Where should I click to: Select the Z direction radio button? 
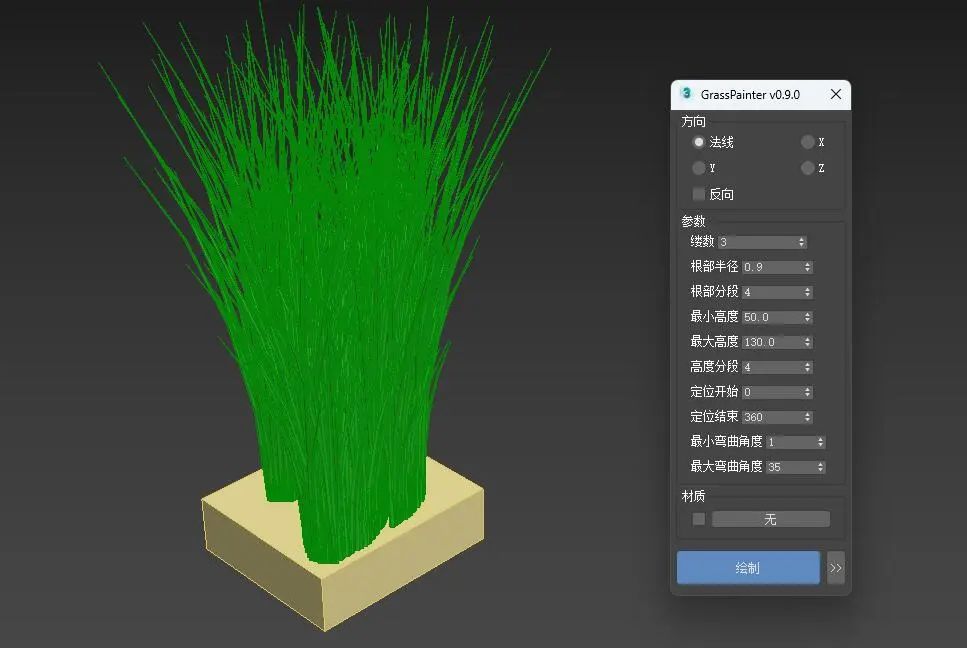pyautogui.click(x=807, y=167)
